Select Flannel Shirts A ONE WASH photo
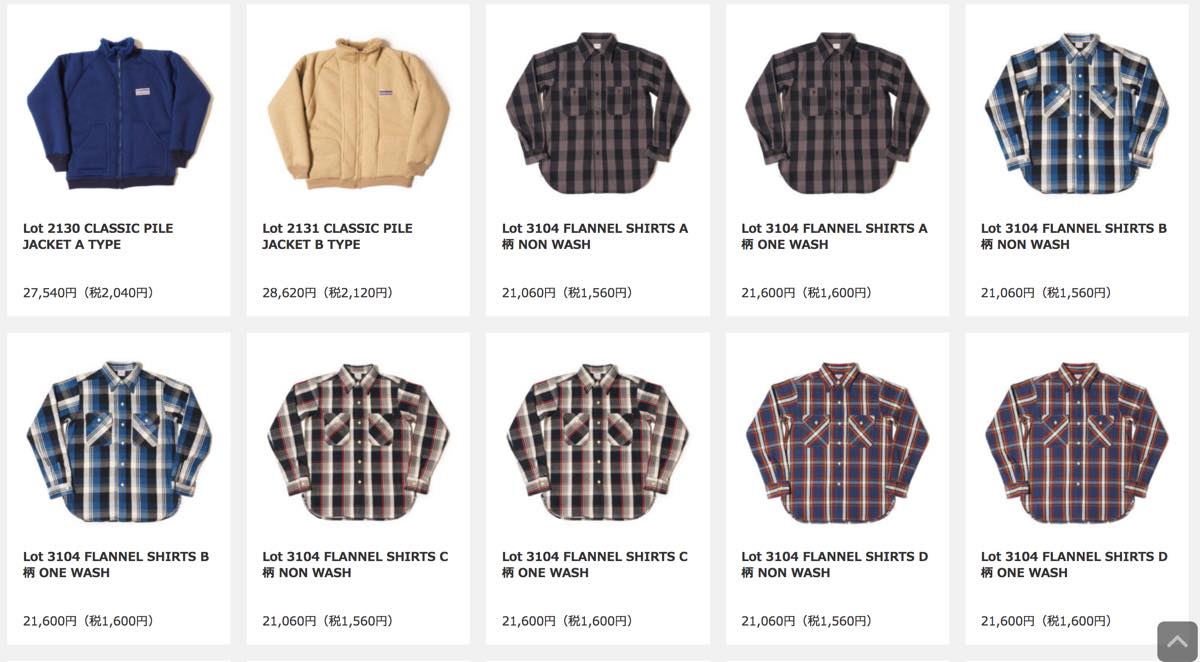The width and height of the screenshot is (1200, 662). [837, 114]
